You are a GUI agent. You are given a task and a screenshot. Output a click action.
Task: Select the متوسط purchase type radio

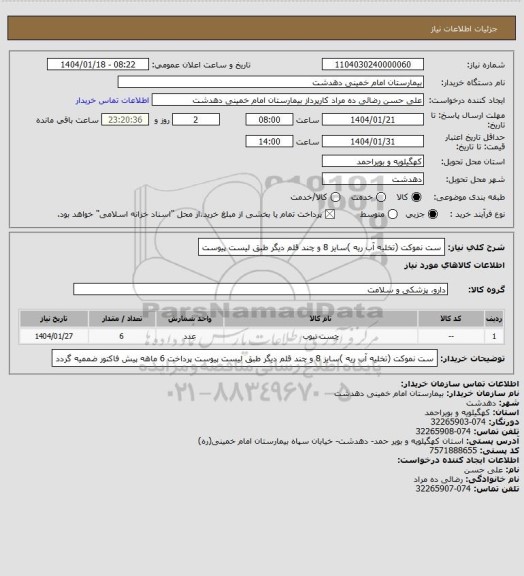[x=393, y=214]
